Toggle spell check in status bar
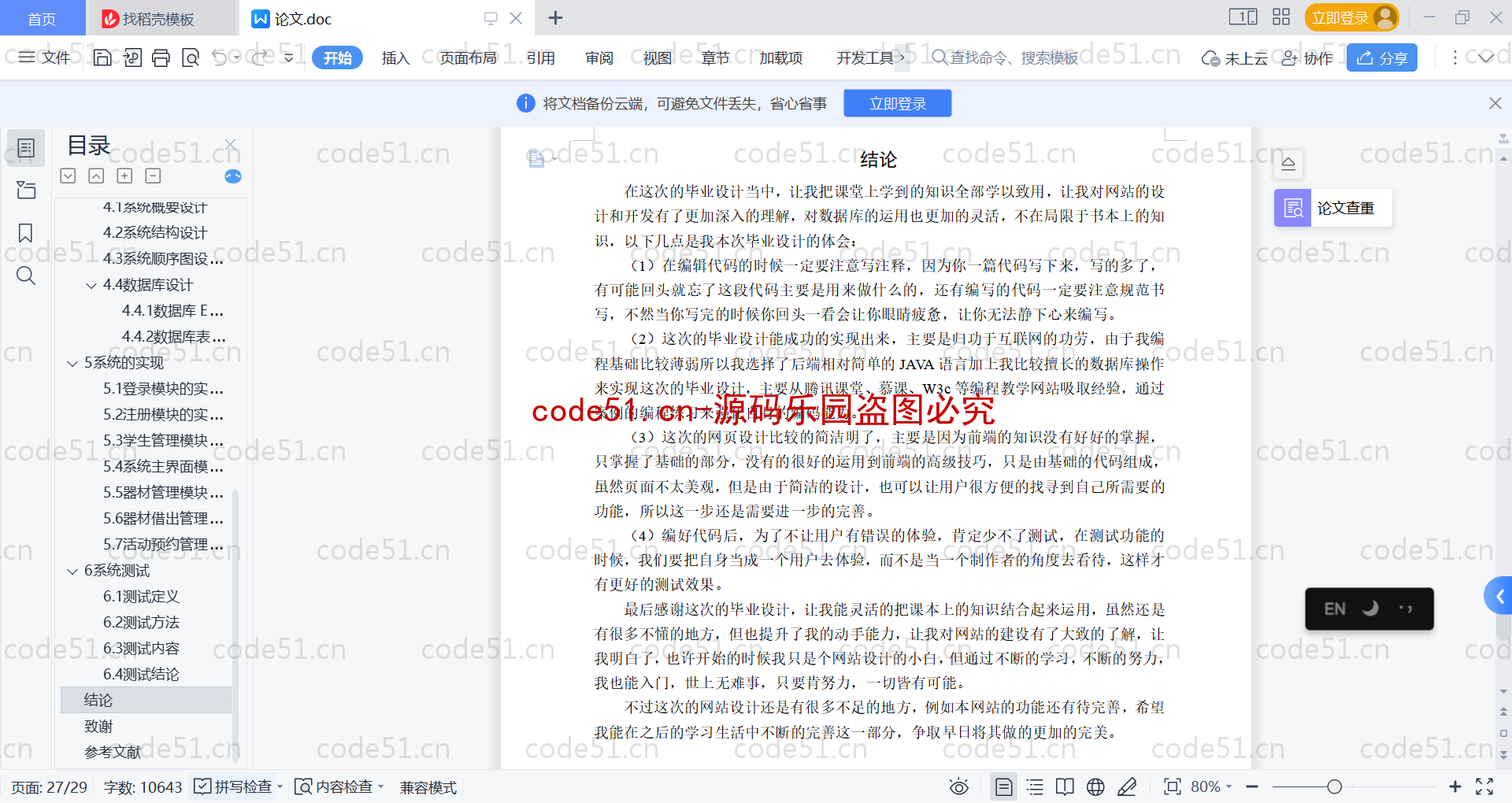Screen dimensions: 1512x803 pyautogui.click(x=238, y=786)
